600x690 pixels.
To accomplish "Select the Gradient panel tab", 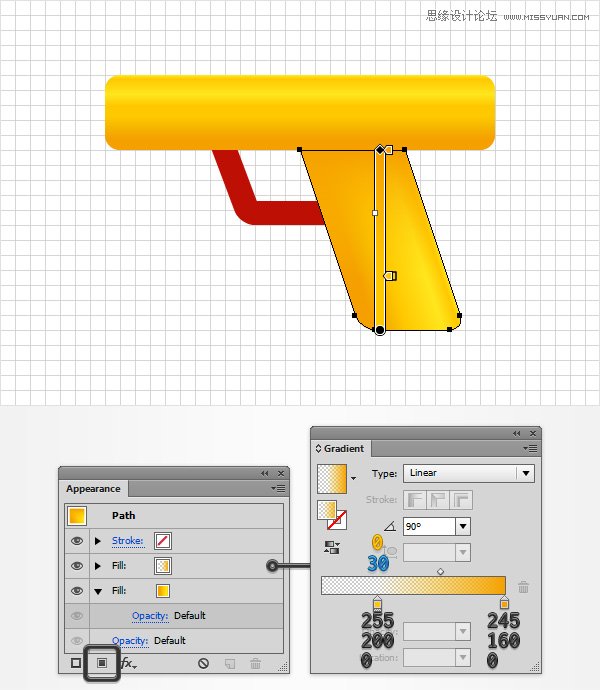I will 341,449.
